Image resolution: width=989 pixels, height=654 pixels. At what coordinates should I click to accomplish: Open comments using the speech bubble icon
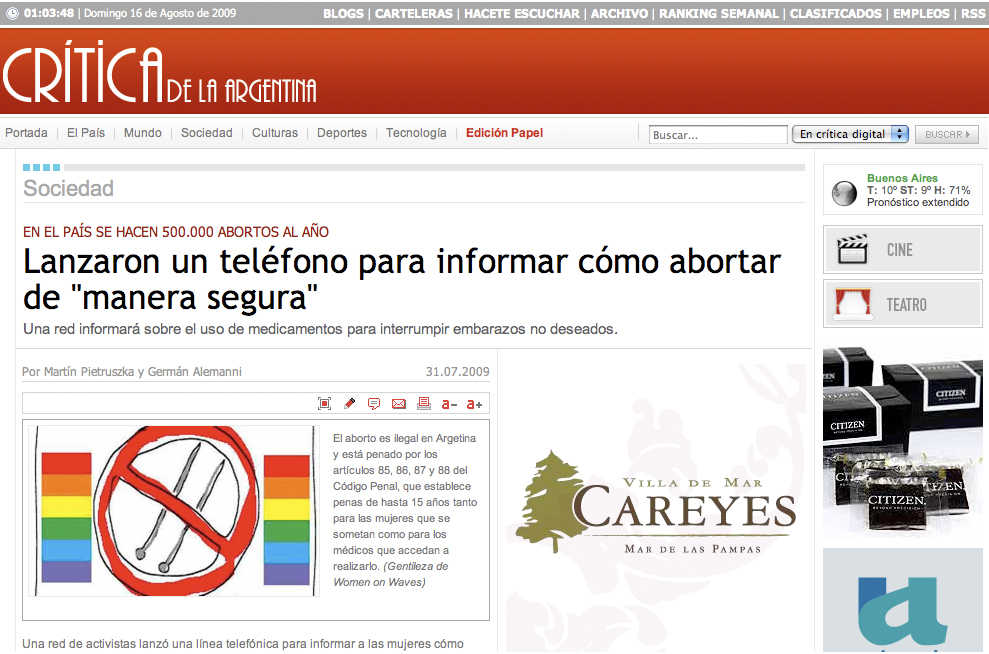click(374, 403)
